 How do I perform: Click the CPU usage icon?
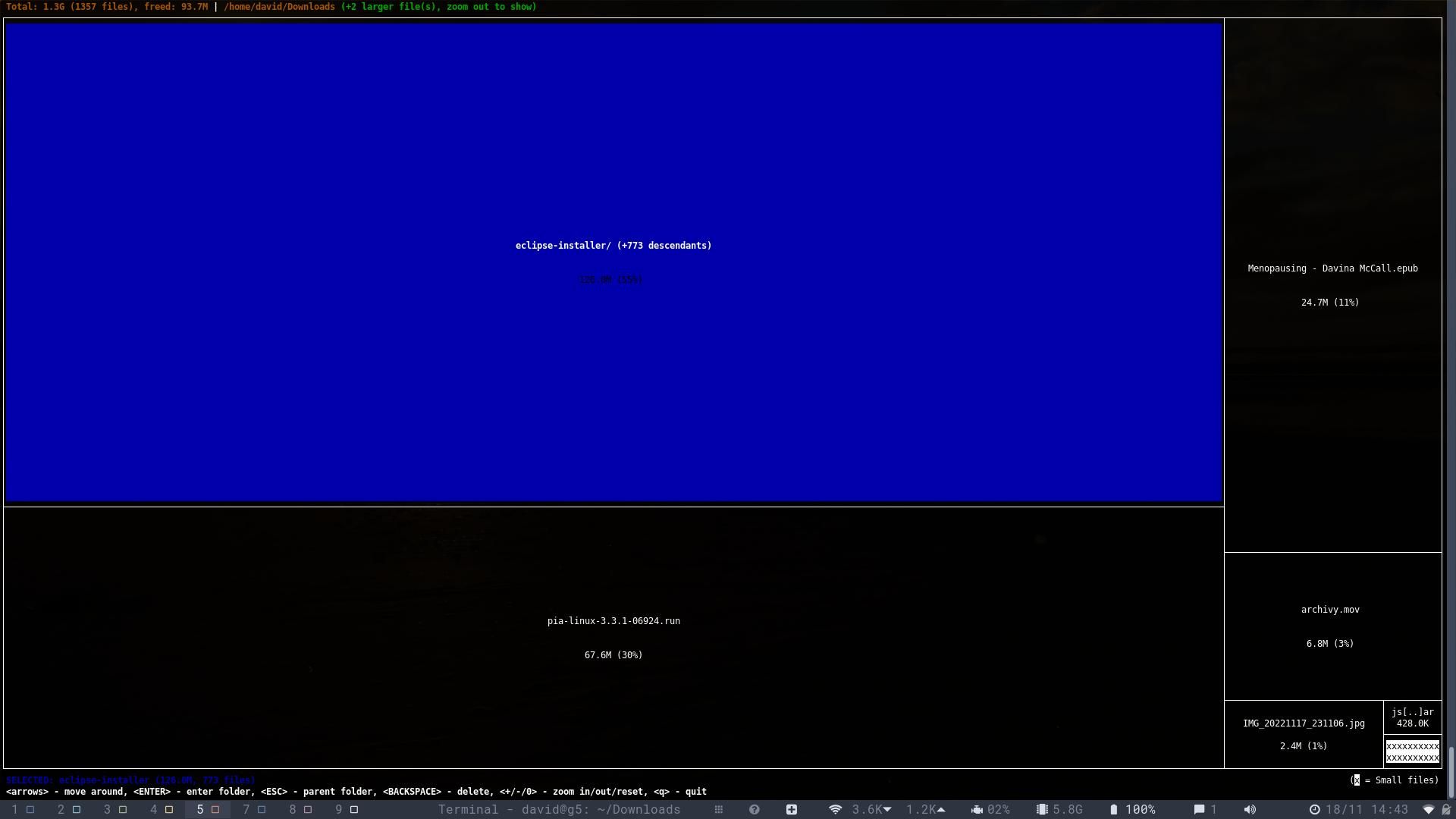(x=977, y=810)
